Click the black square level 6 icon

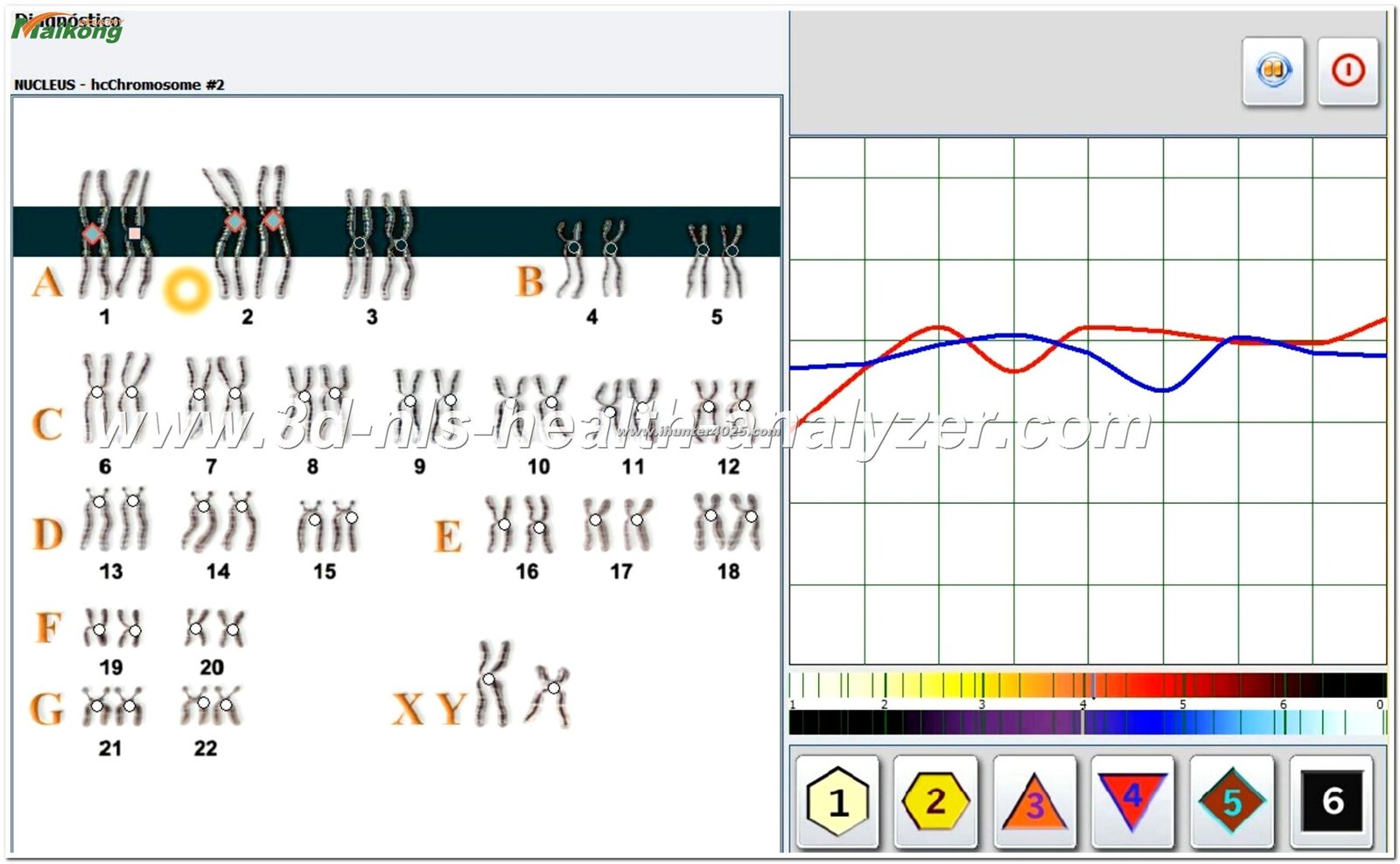click(x=1331, y=801)
